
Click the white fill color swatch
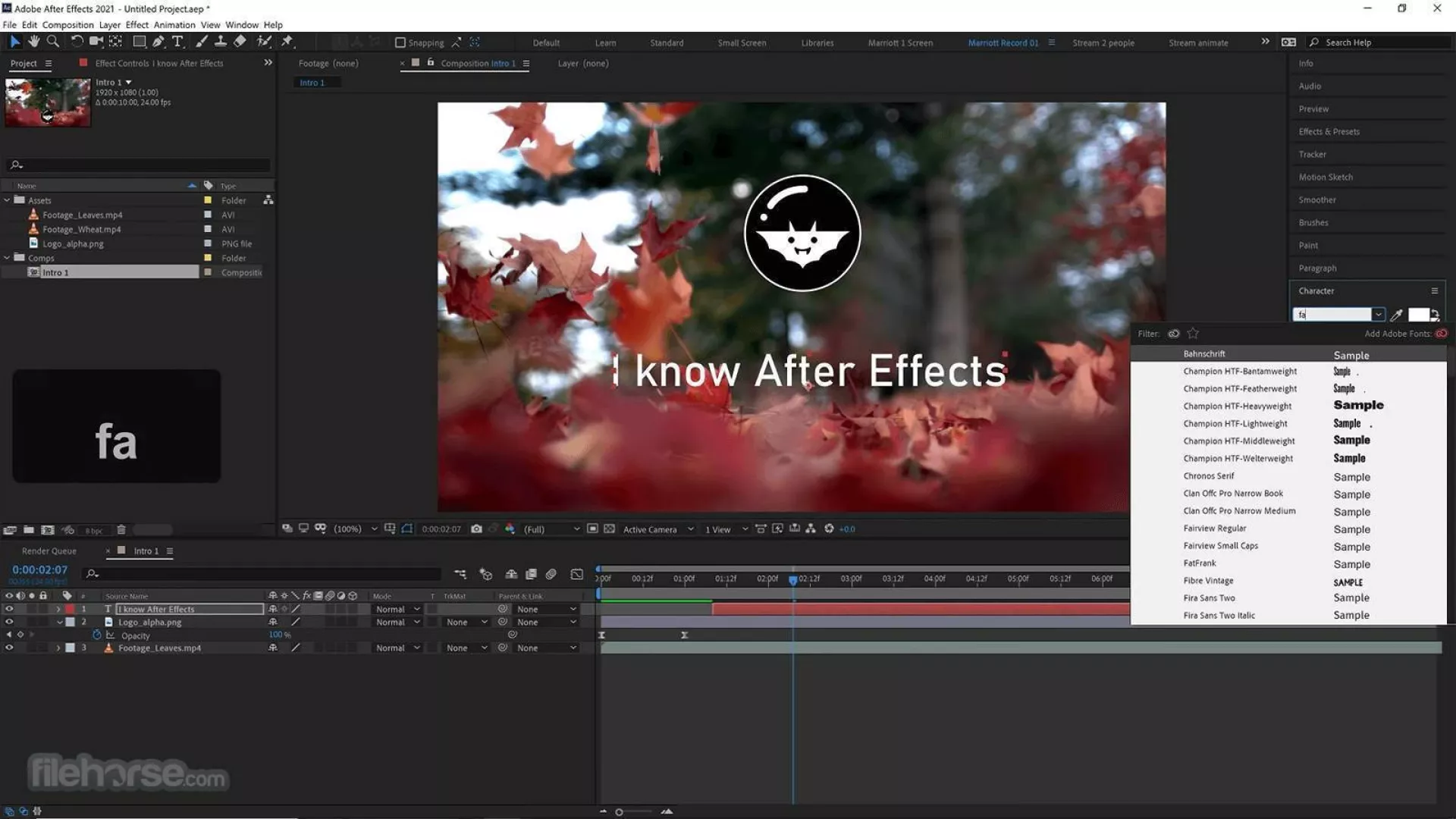[1417, 314]
